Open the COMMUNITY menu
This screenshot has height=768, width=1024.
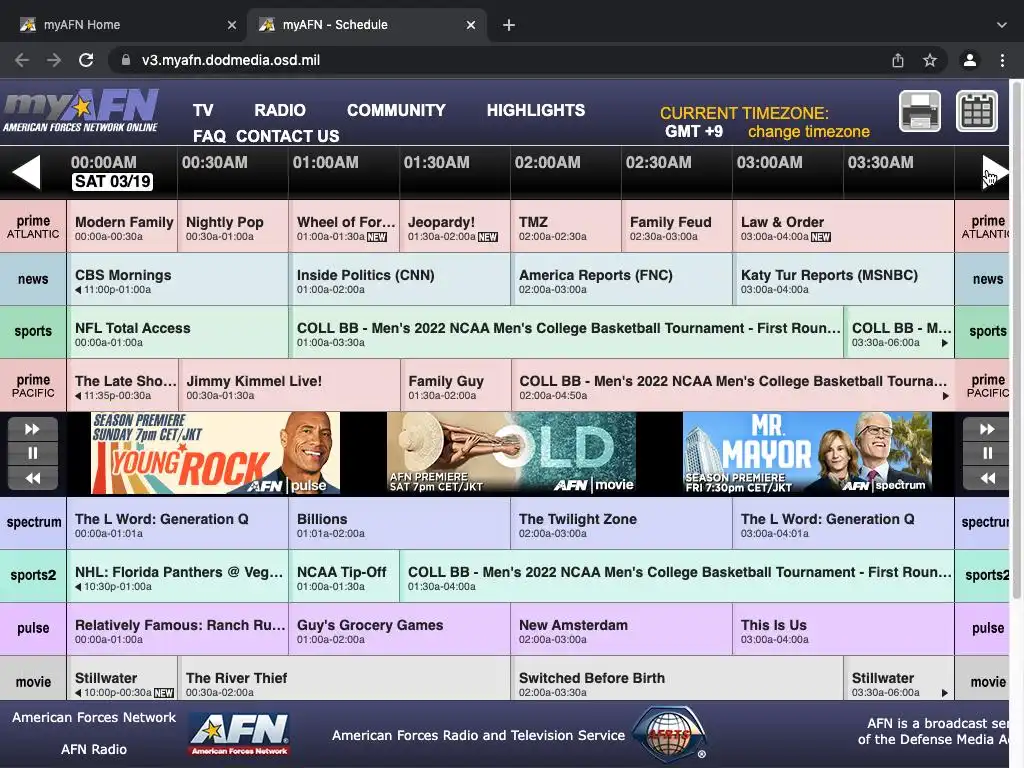pos(396,110)
